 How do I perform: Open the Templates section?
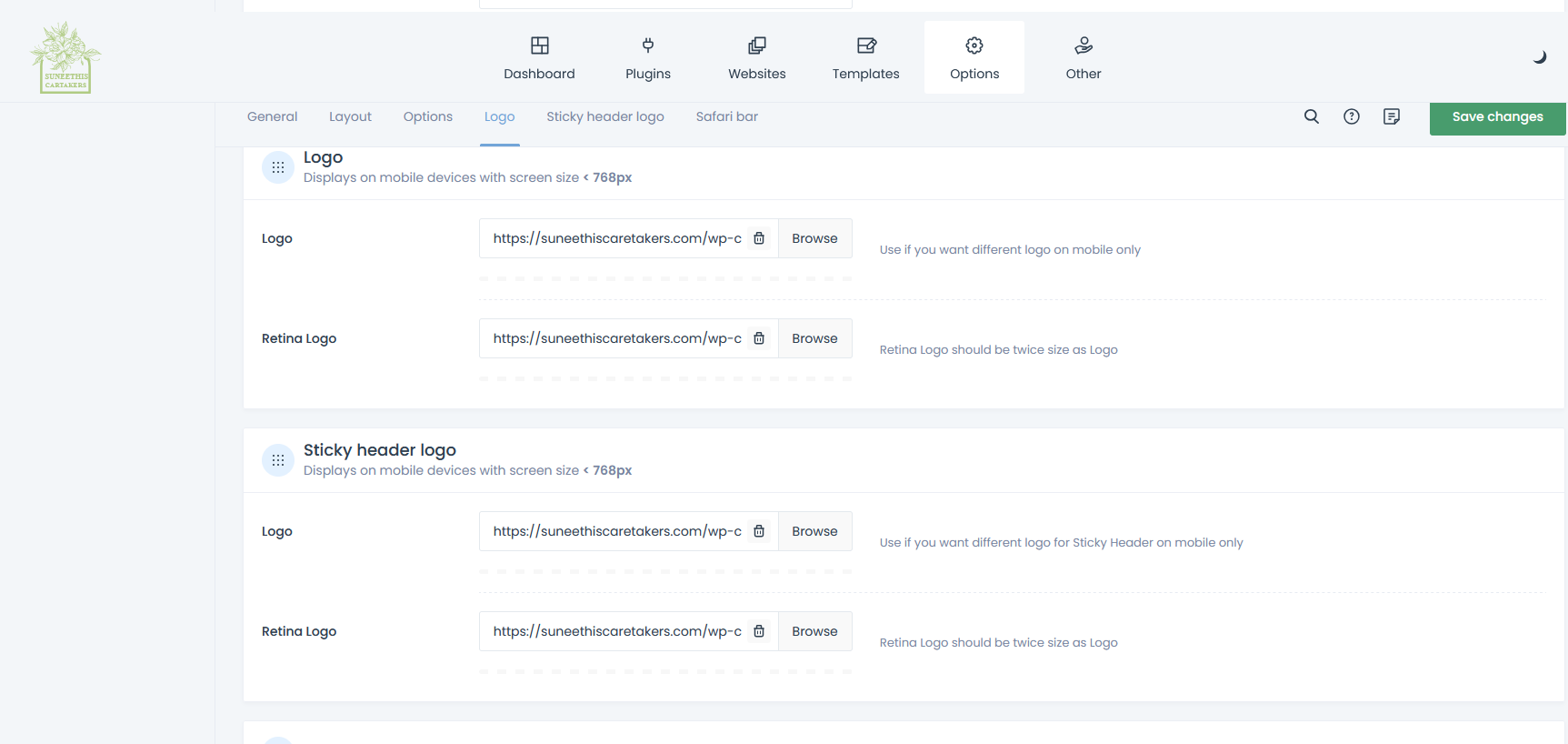coord(865,57)
